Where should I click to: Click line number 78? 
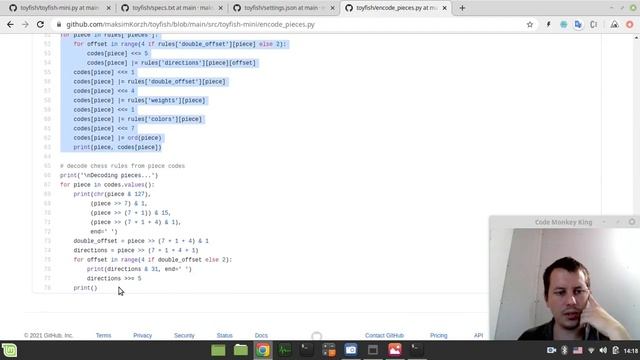[47, 288]
